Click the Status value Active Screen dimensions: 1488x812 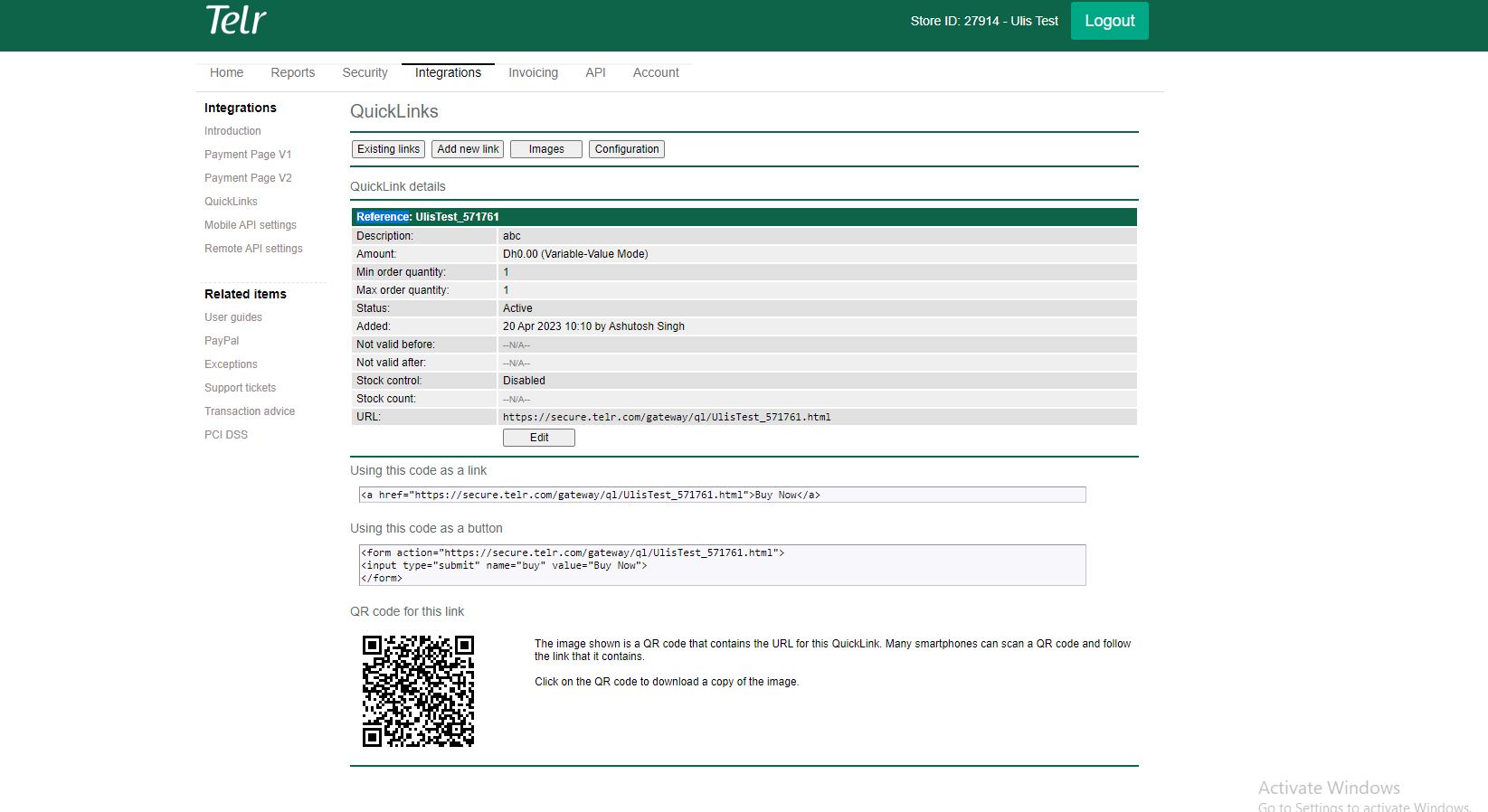pyautogui.click(x=517, y=308)
